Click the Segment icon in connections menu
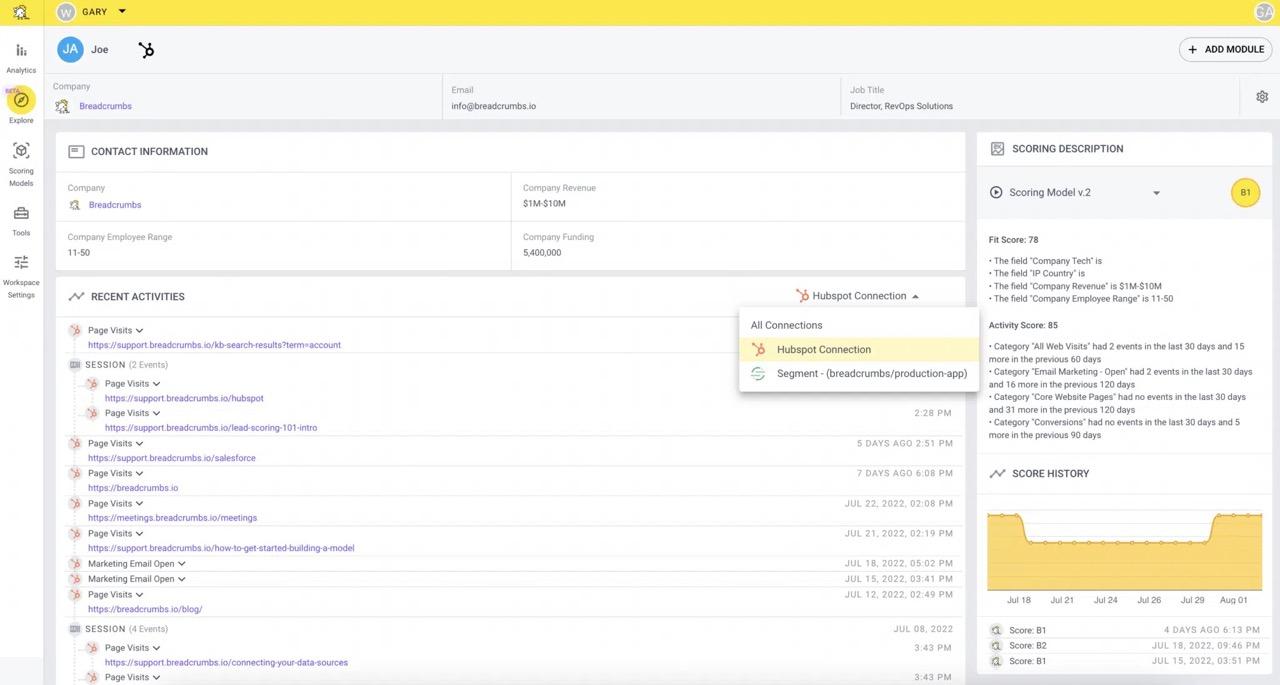Screen dimensions: 1280x685 pyautogui.click(x=758, y=374)
